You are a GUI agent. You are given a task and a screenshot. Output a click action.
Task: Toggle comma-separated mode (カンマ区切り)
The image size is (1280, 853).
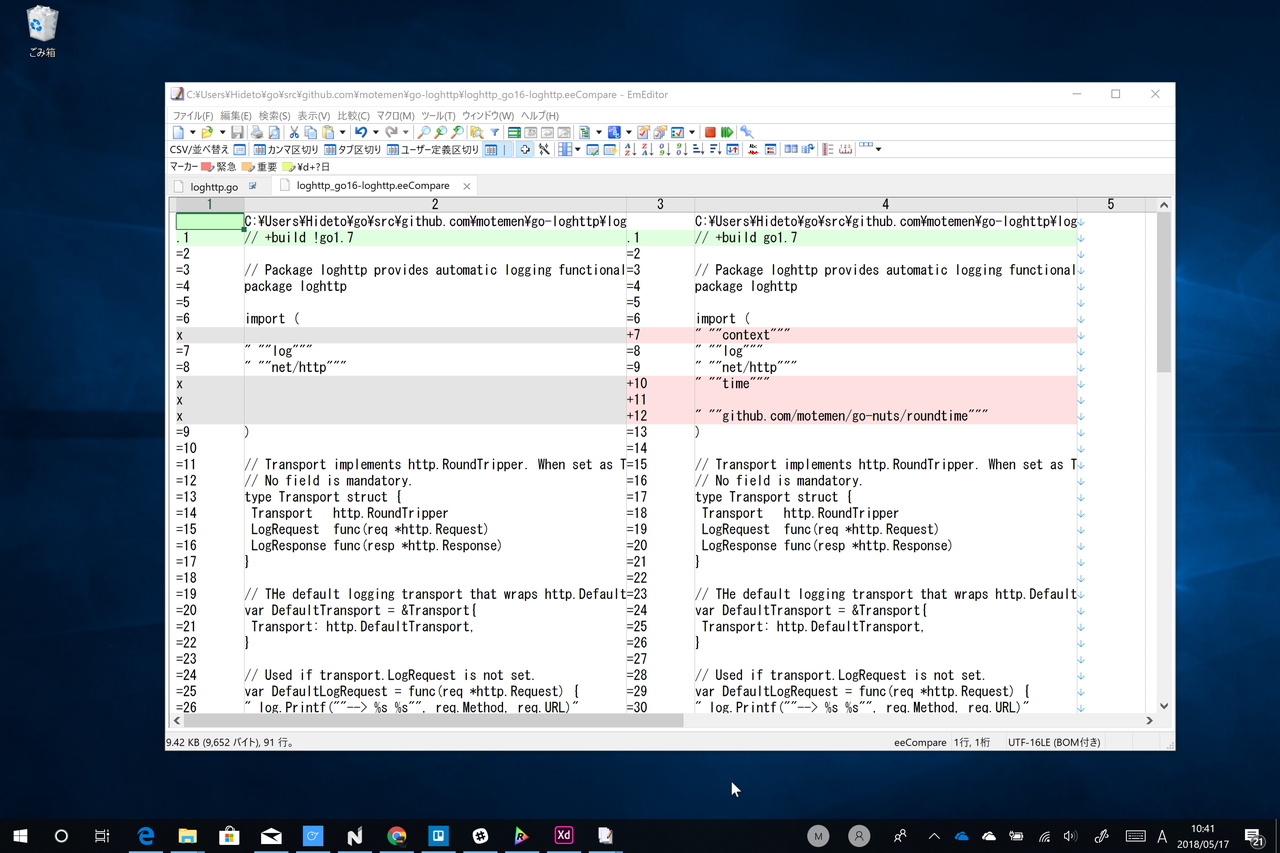point(285,150)
